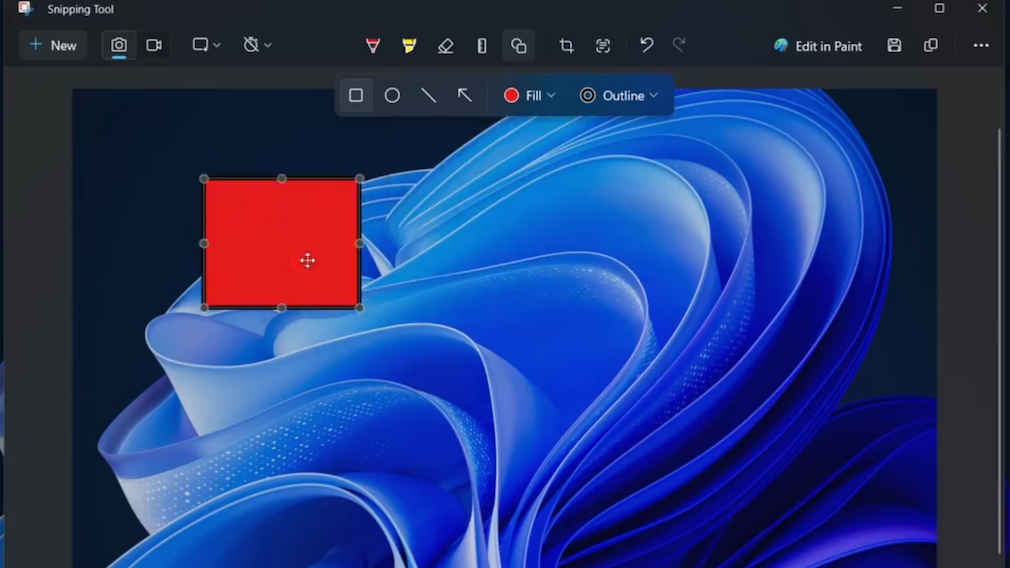The height and width of the screenshot is (568, 1010).
Task: Select the eraser tool
Action: [x=445, y=46]
